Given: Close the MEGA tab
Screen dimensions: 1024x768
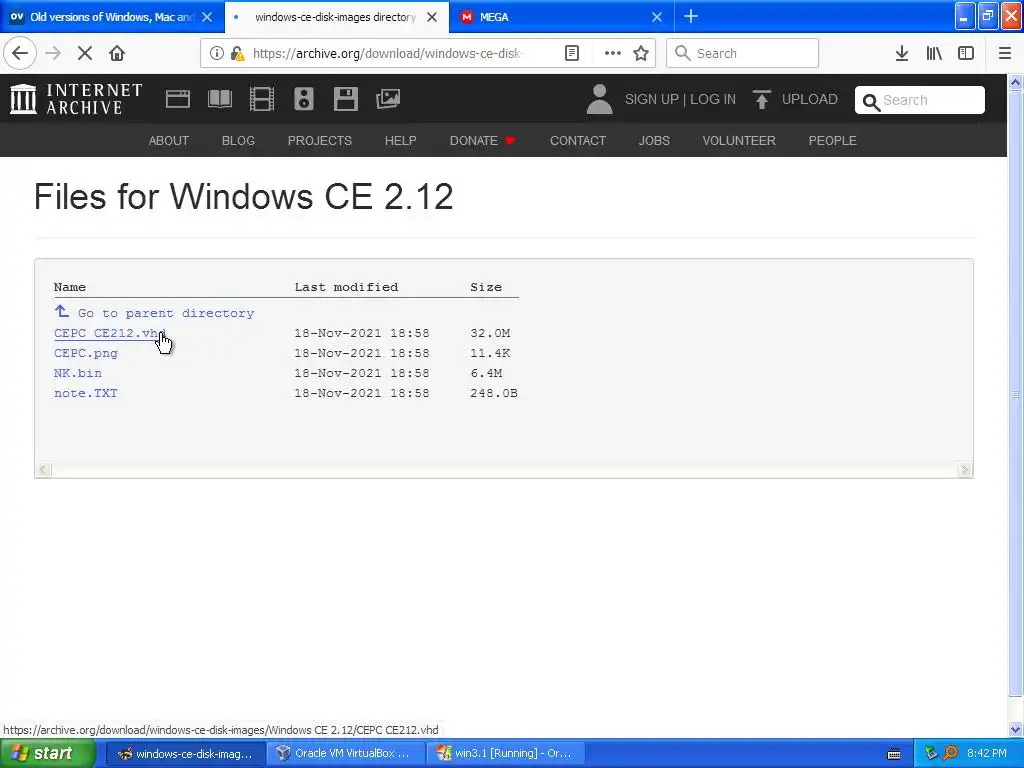Looking at the screenshot, I should click(657, 17).
